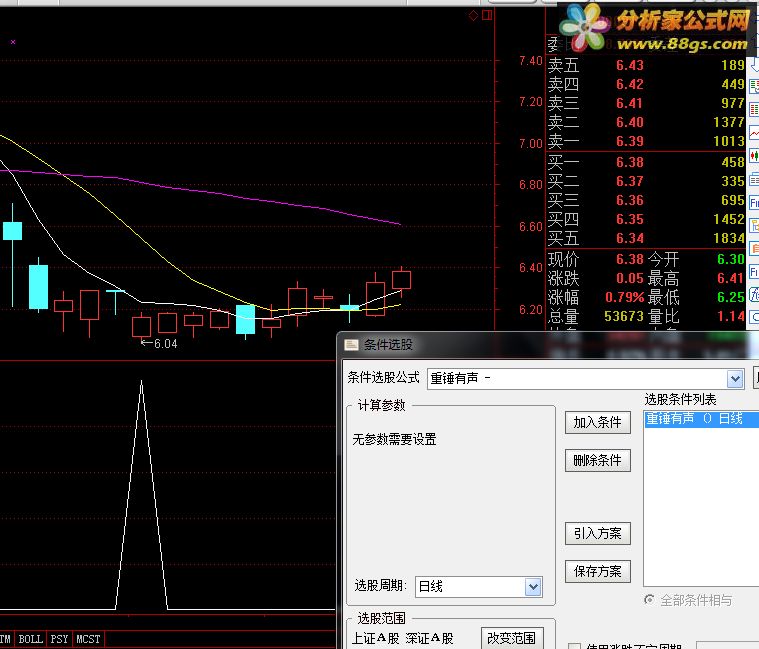Select 重锤有声 0 日线 in condition list

700,419
